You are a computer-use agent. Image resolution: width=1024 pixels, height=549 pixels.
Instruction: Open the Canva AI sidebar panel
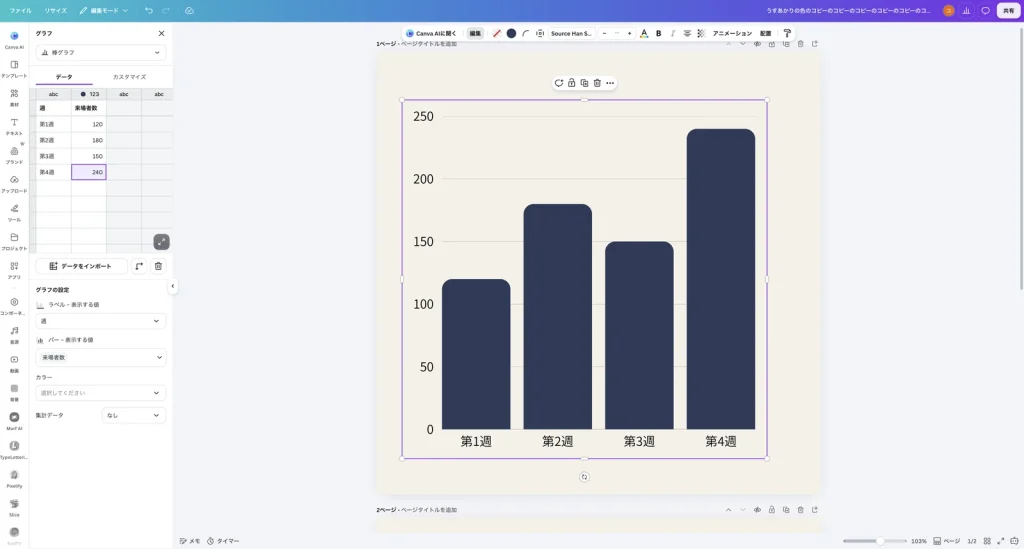coord(14,39)
